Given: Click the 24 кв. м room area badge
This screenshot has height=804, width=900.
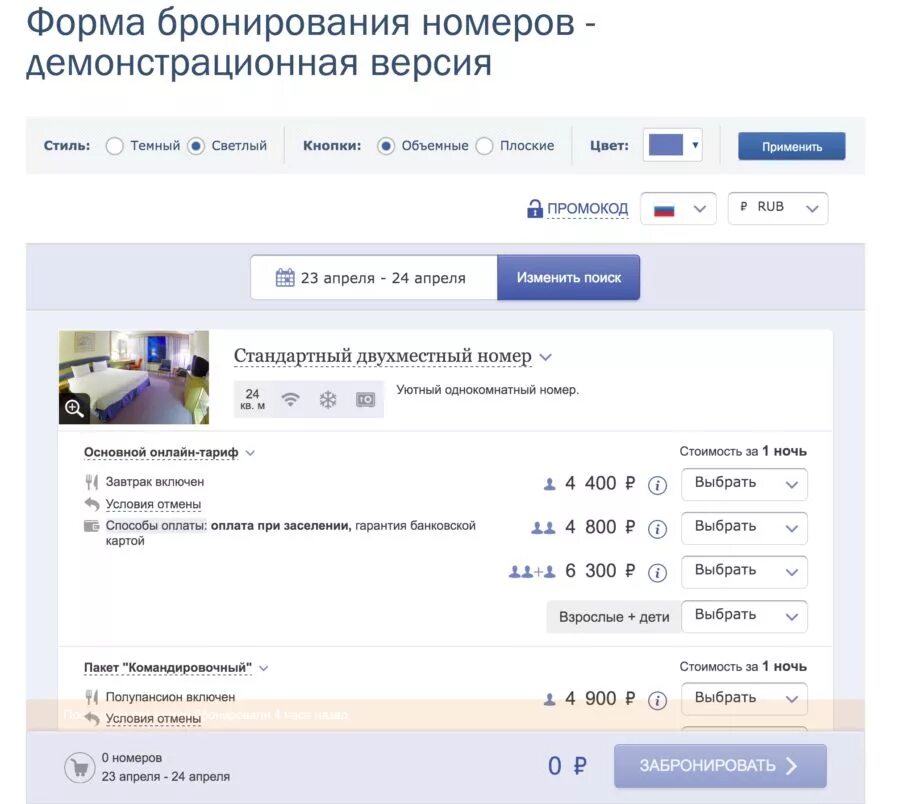Looking at the screenshot, I should coord(253,399).
